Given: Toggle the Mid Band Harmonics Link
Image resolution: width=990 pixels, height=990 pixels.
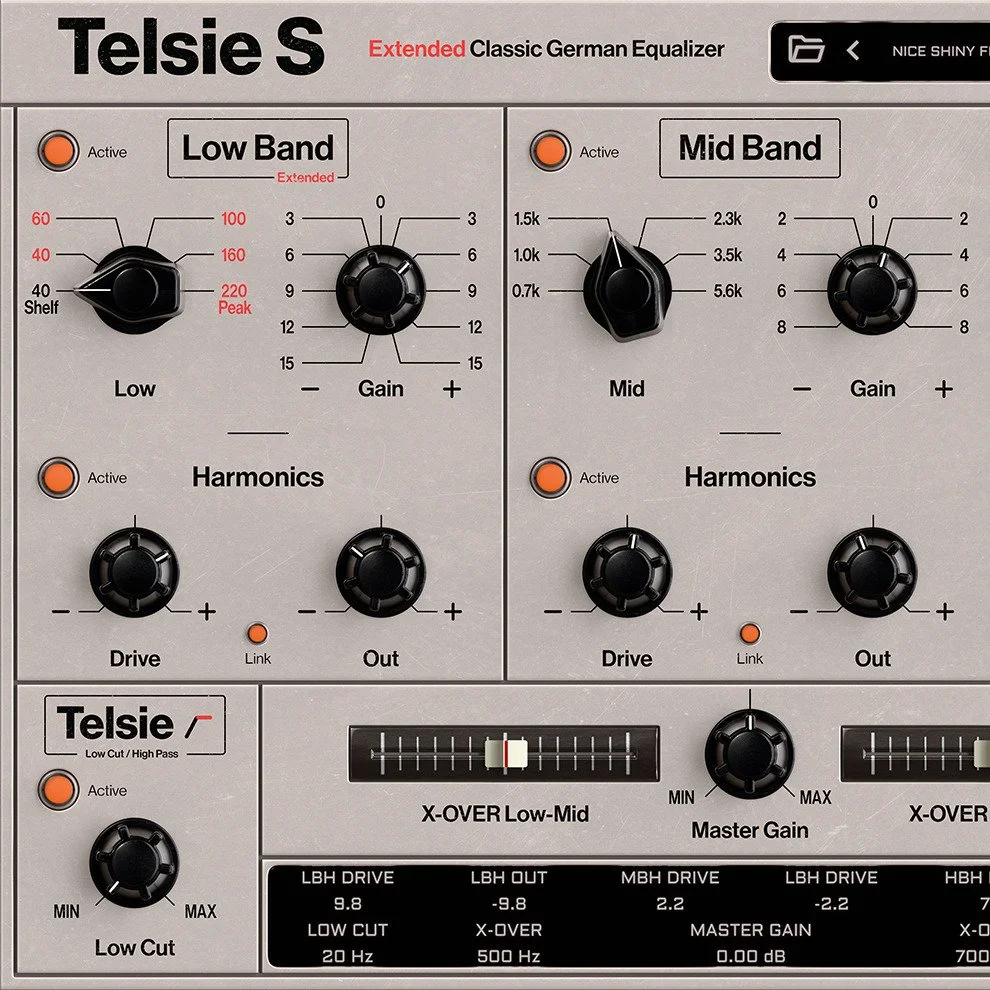Looking at the screenshot, I should pyautogui.click(x=750, y=633).
